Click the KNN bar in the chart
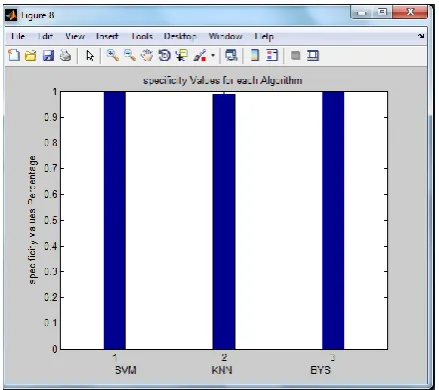This screenshot has width=439, height=390. pyautogui.click(x=224, y=221)
